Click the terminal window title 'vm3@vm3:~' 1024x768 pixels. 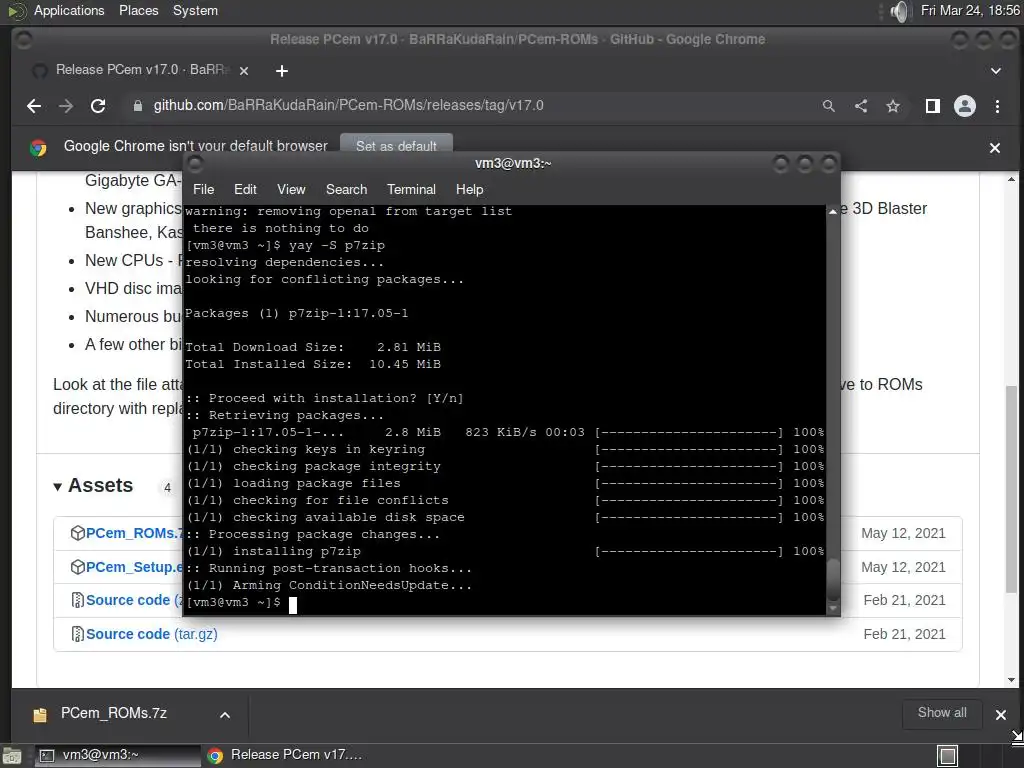click(x=513, y=163)
